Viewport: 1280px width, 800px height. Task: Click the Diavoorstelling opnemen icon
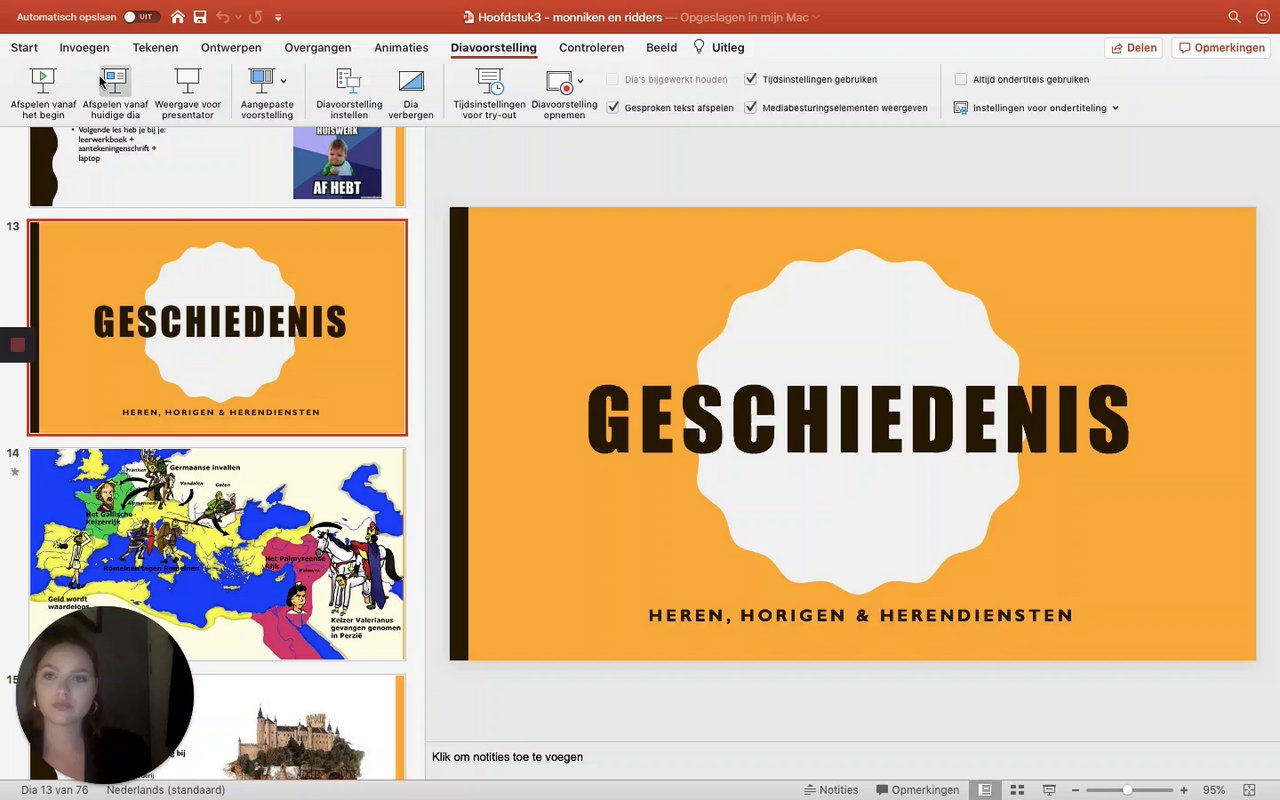tap(559, 81)
